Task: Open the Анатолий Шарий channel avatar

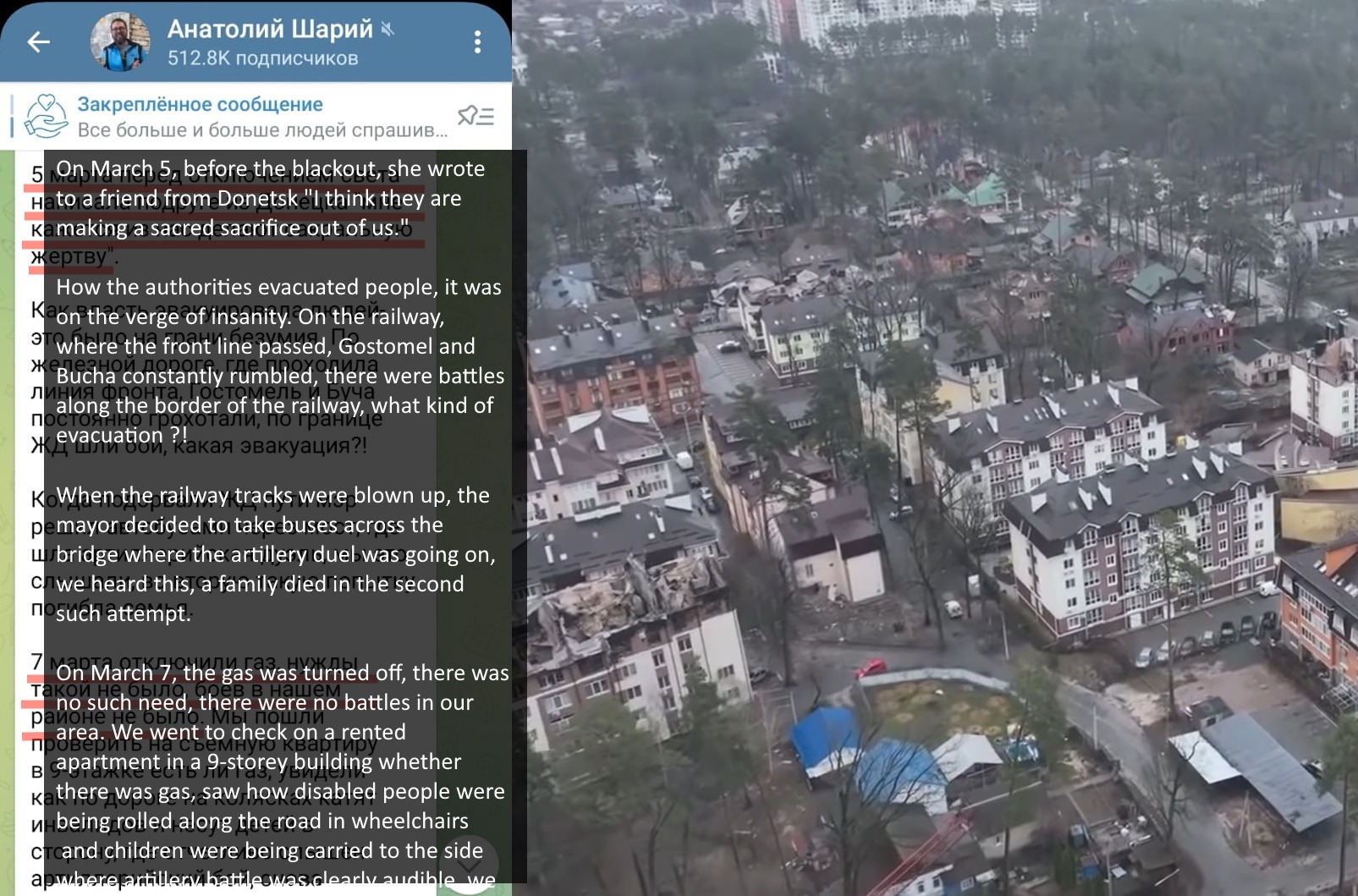Action: 120,41
